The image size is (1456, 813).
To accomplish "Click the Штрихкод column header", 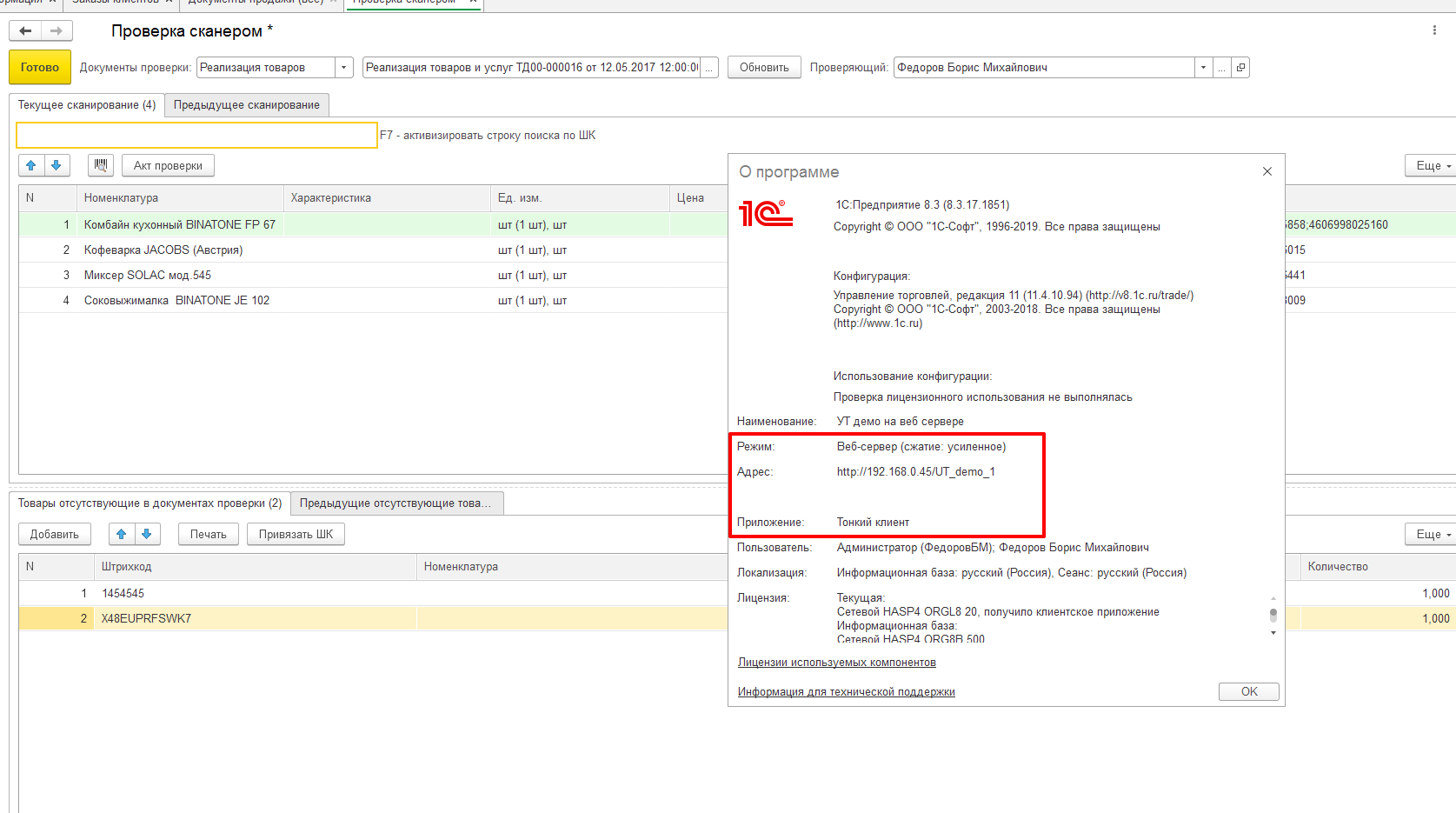I will coord(256,566).
